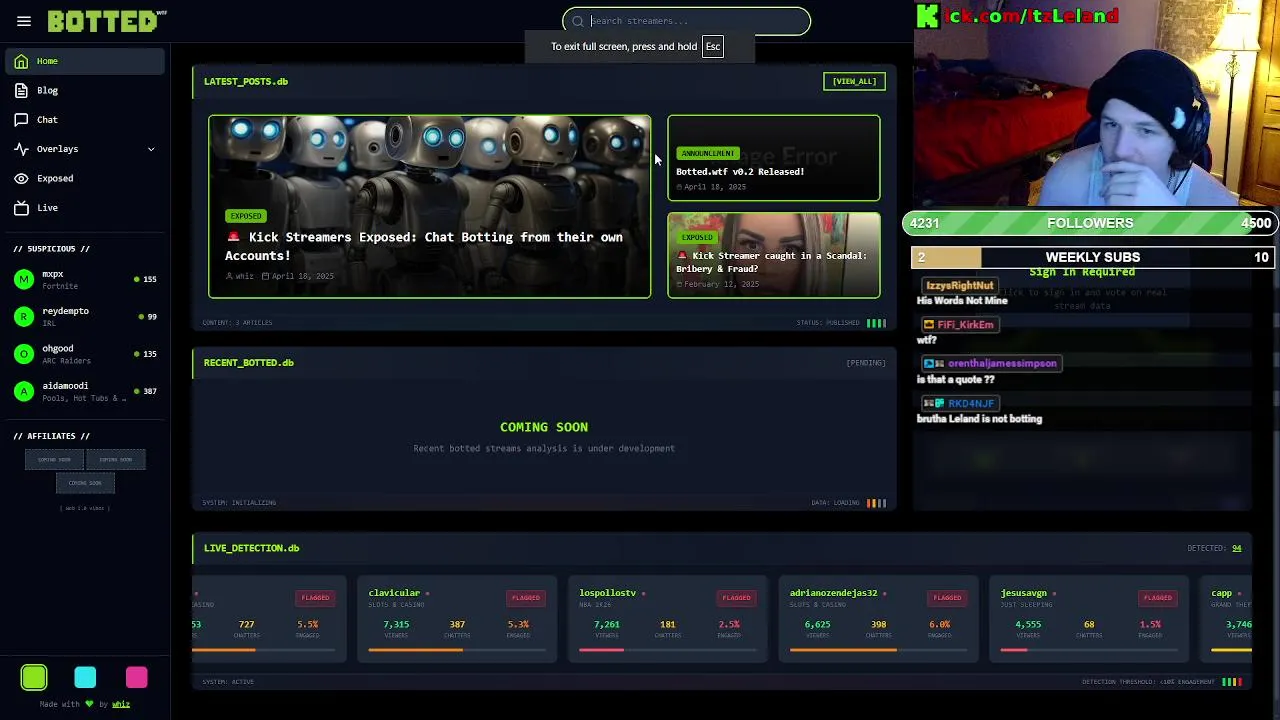Click aidamoodi avatar circle
This screenshot has height=720, width=1280.
[x=24, y=391]
